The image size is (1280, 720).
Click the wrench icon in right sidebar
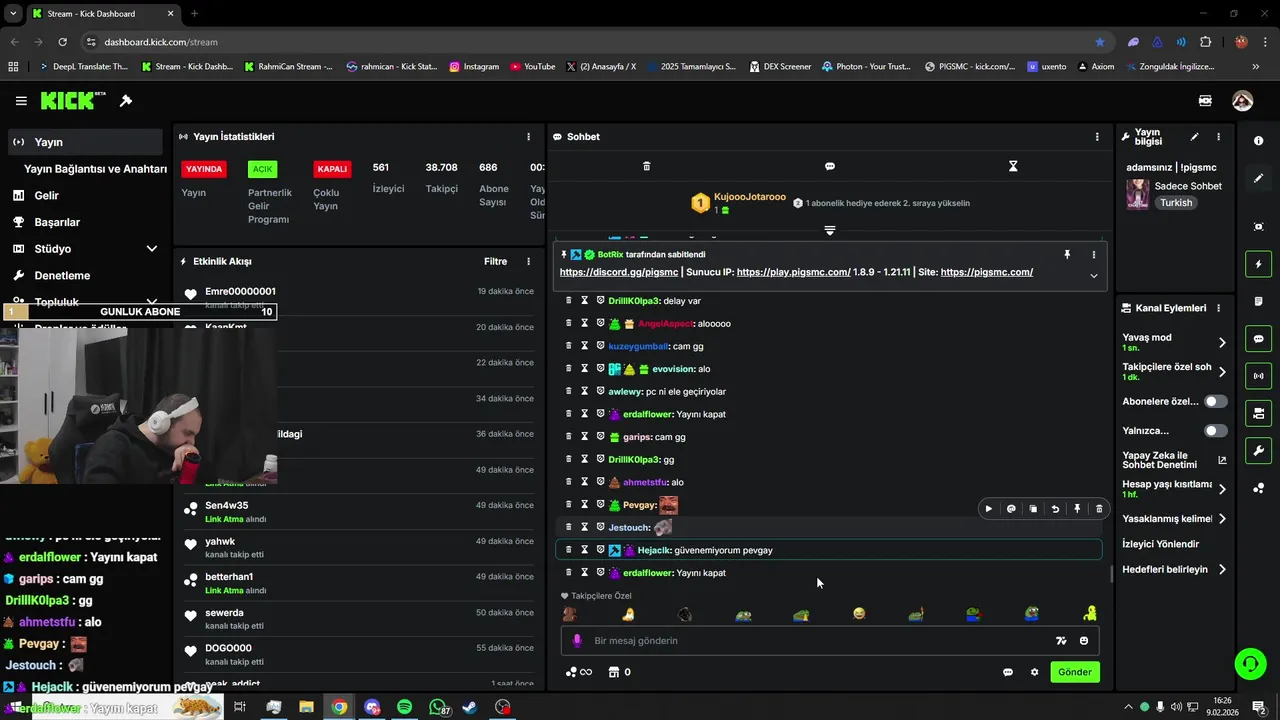pyautogui.click(x=1258, y=451)
